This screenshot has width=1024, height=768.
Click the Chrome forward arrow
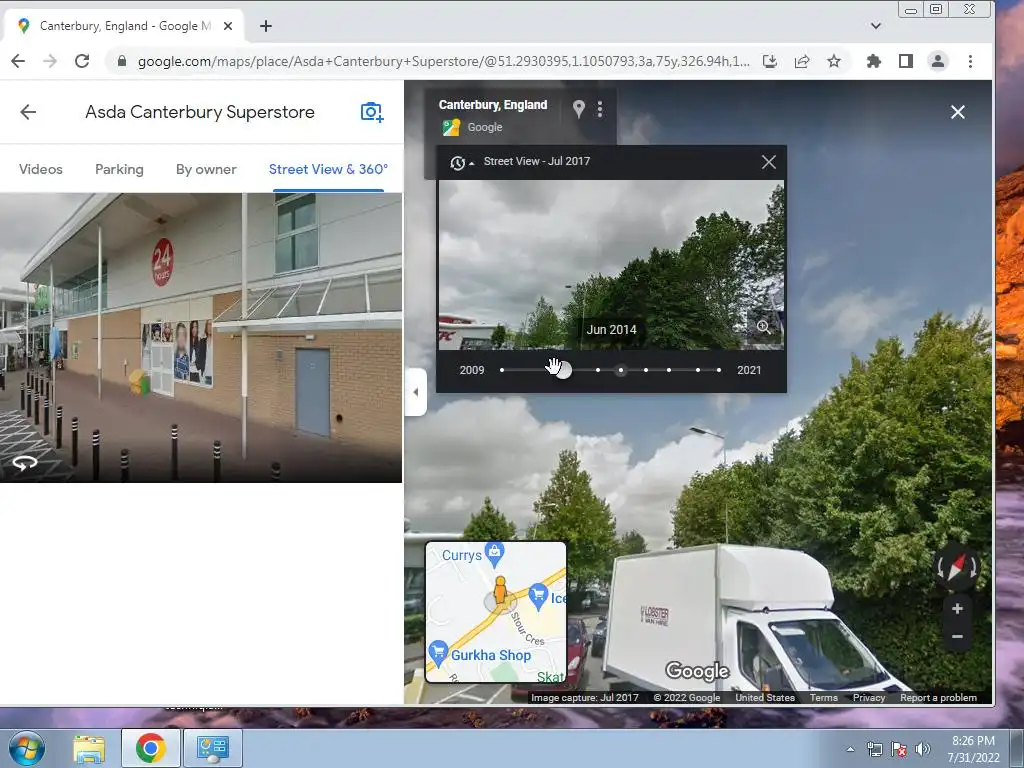coord(50,61)
